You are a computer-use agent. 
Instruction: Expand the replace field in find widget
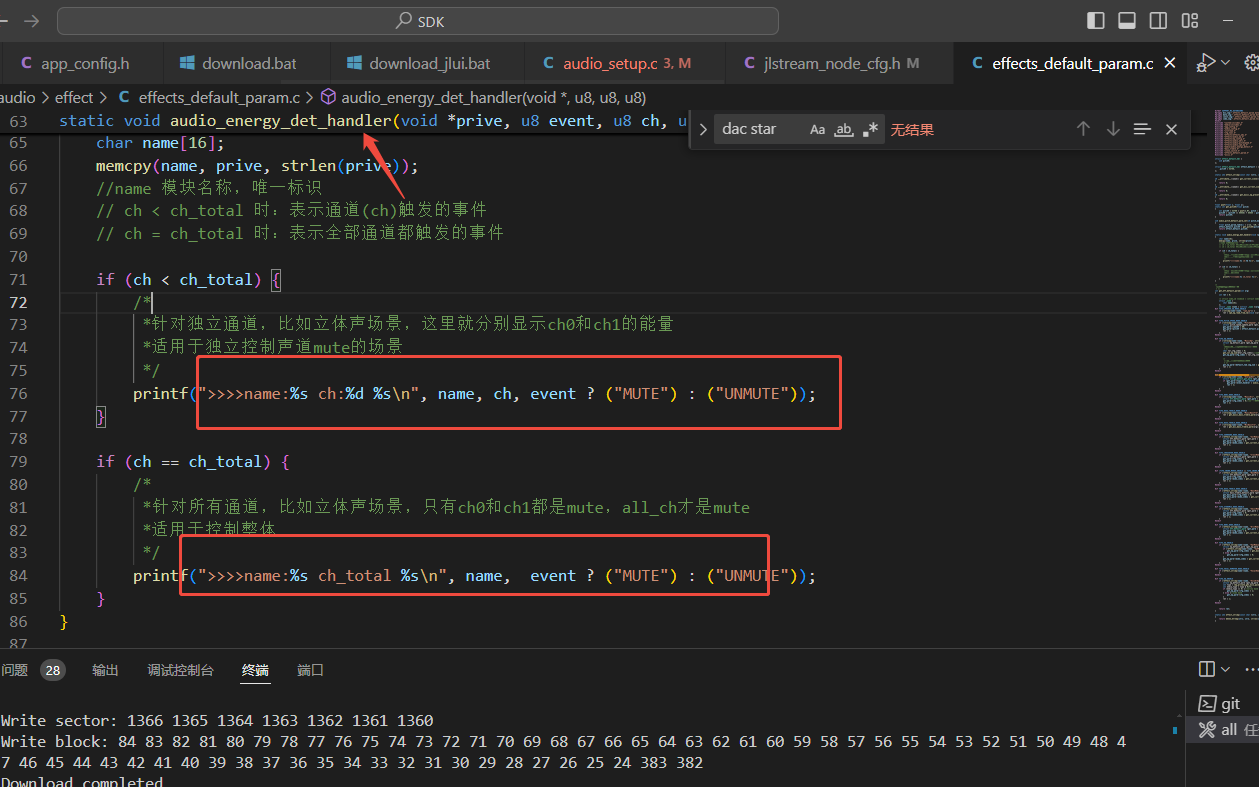[703, 129]
